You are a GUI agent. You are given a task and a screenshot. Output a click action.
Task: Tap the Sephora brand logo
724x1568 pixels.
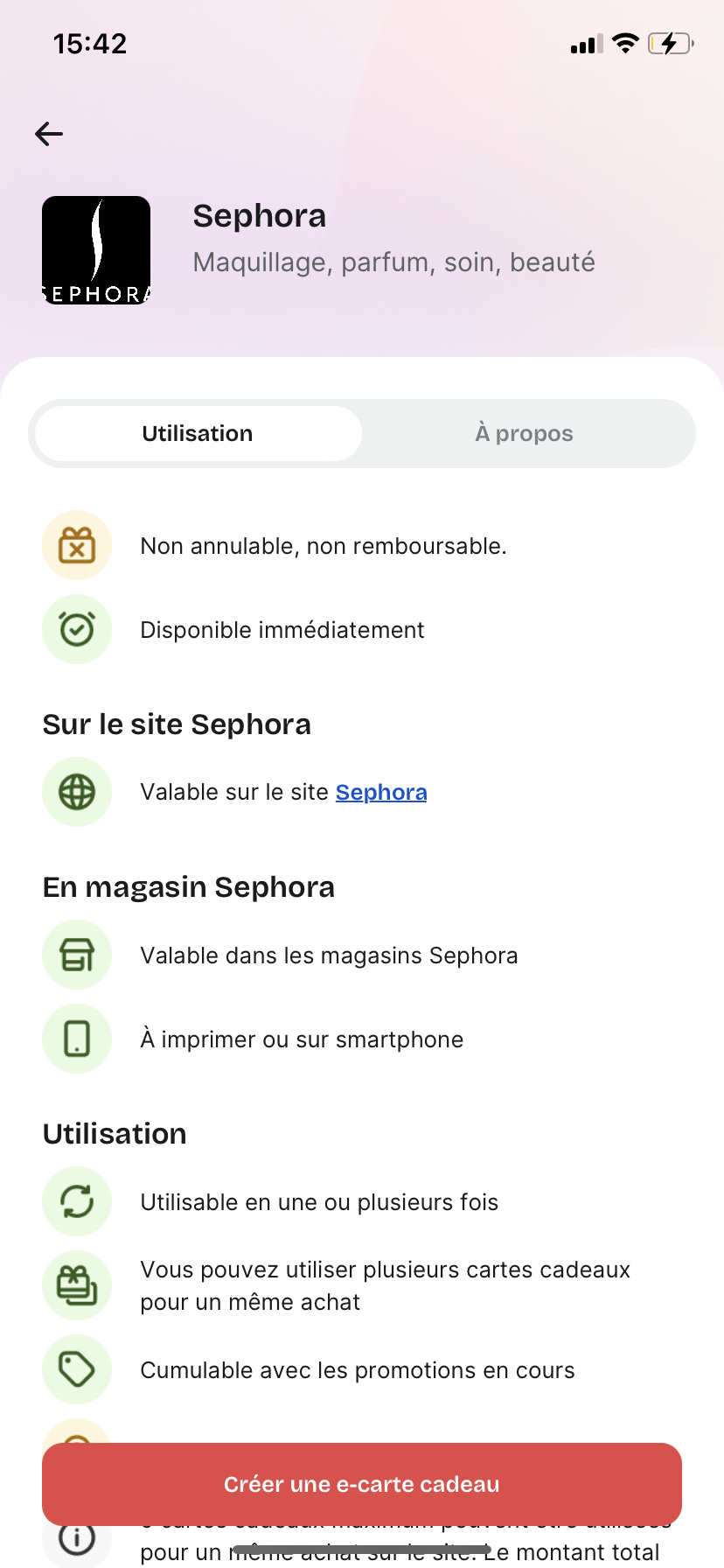click(96, 250)
